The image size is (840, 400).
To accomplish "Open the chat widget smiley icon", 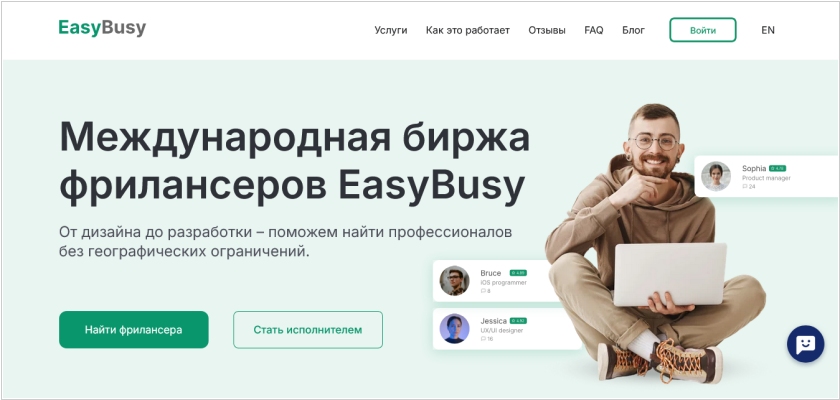I will 805,344.
